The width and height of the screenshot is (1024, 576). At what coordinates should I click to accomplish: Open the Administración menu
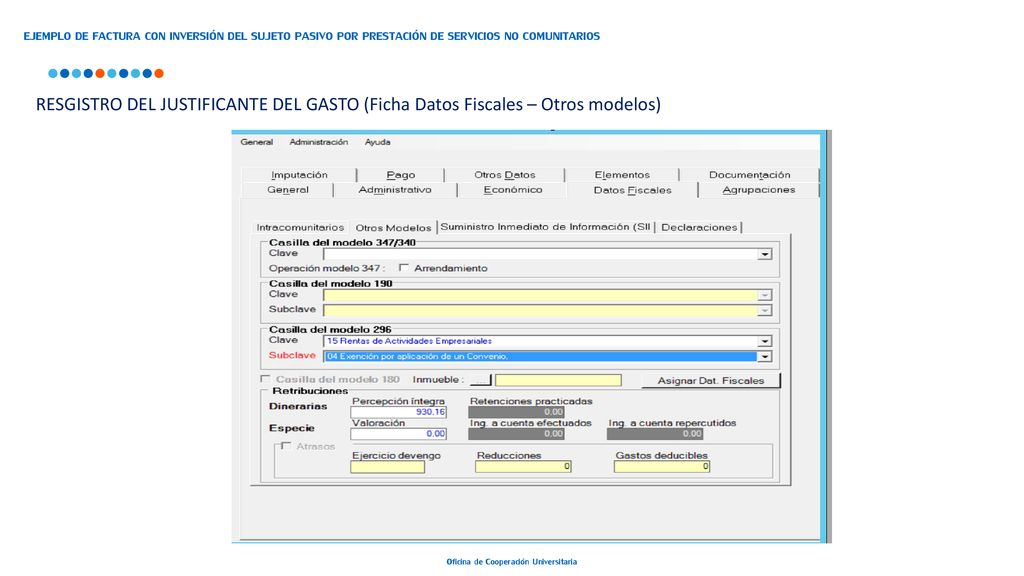[x=319, y=142]
